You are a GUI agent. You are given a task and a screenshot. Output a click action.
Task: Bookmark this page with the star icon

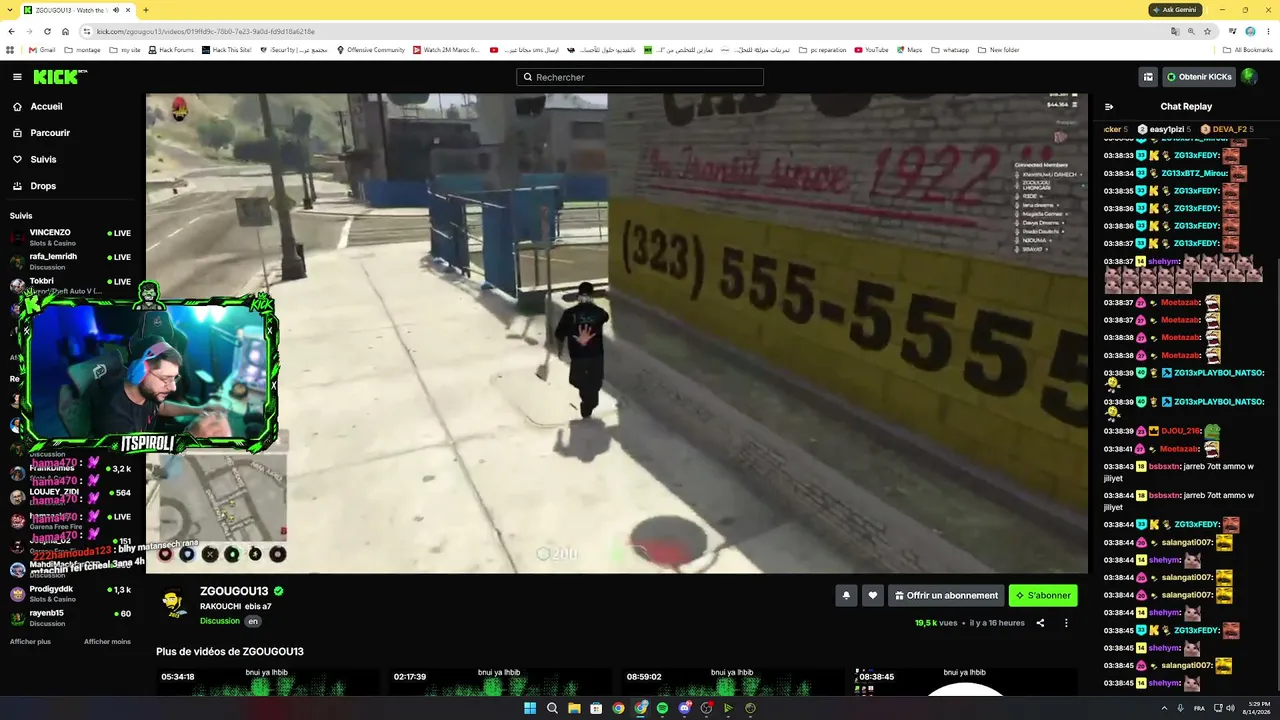(x=1209, y=31)
